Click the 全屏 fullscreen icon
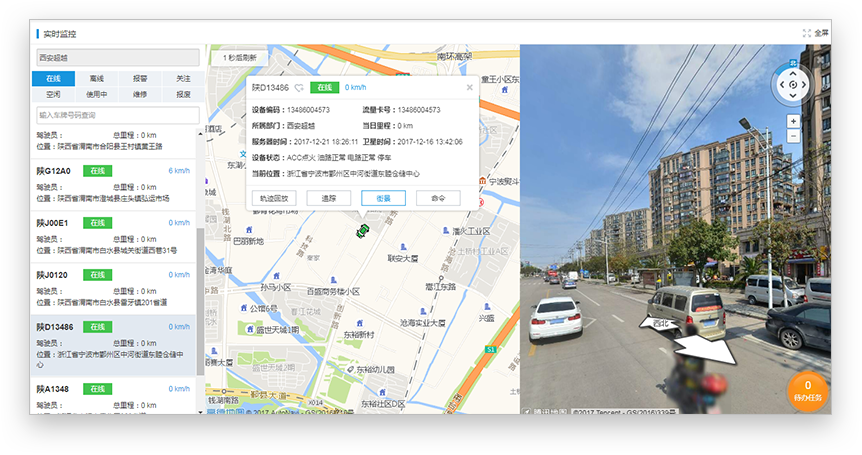The height and width of the screenshot is (455, 862). [x=806, y=33]
